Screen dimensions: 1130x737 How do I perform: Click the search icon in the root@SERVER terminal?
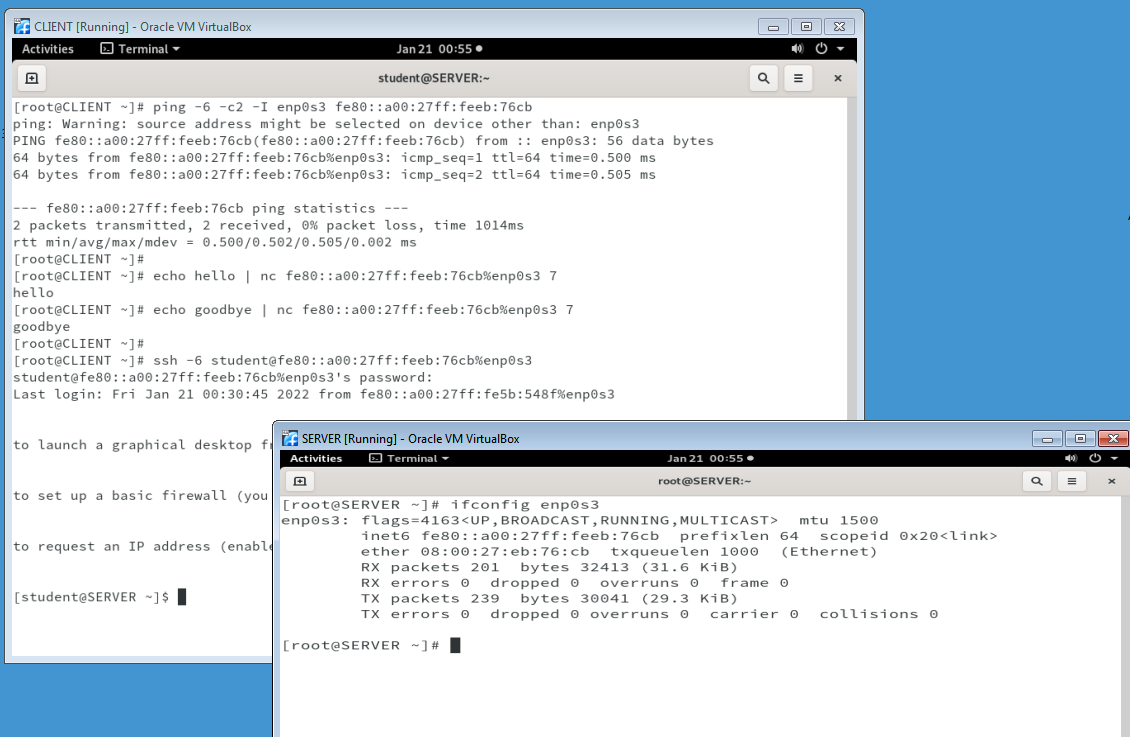[x=1038, y=481]
